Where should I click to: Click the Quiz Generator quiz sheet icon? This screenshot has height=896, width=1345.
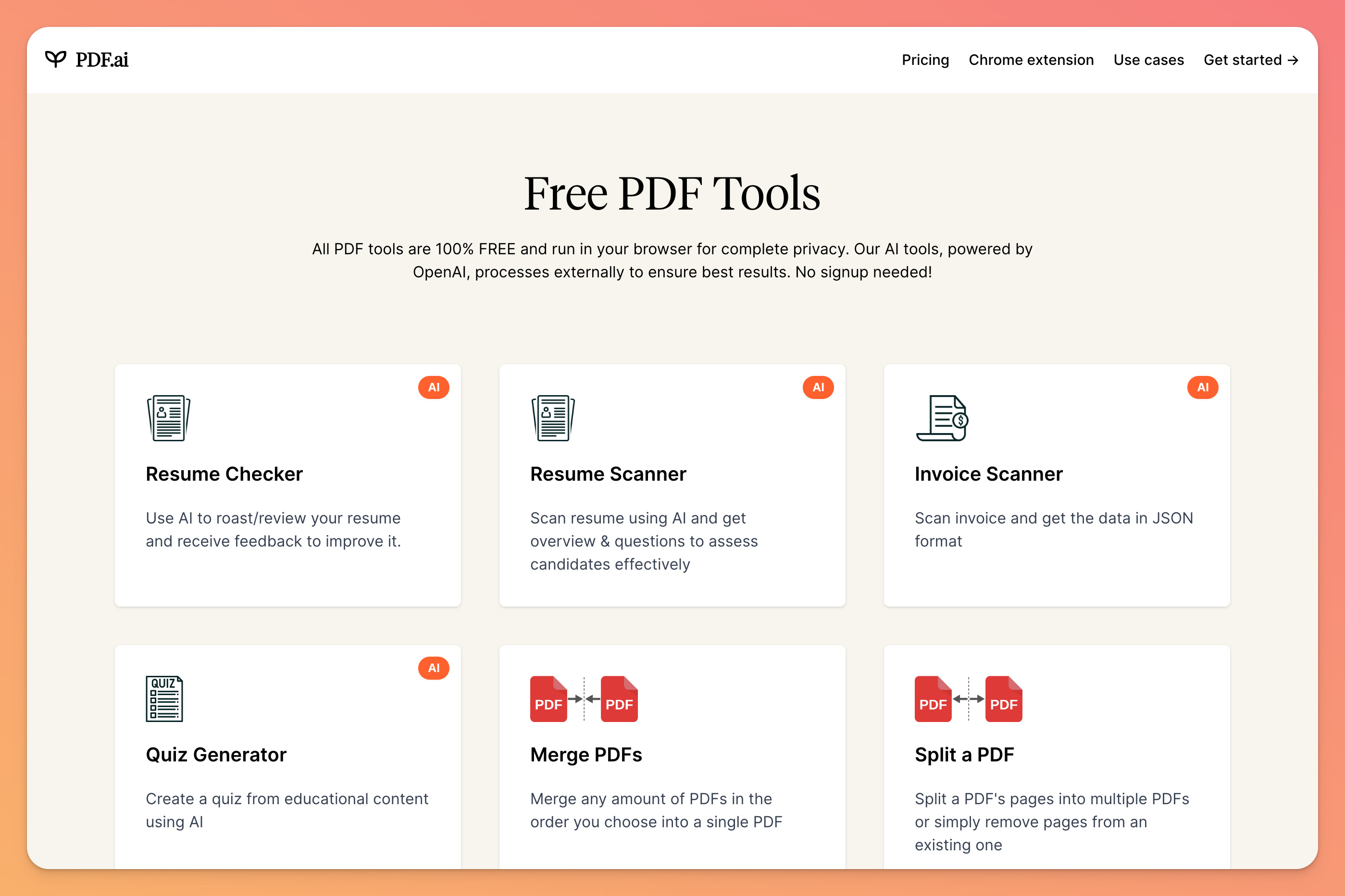164,698
